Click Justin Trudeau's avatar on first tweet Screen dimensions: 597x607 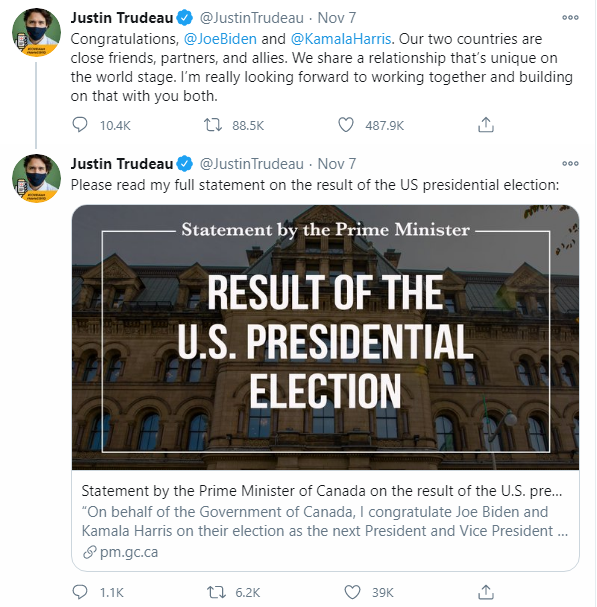36,32
